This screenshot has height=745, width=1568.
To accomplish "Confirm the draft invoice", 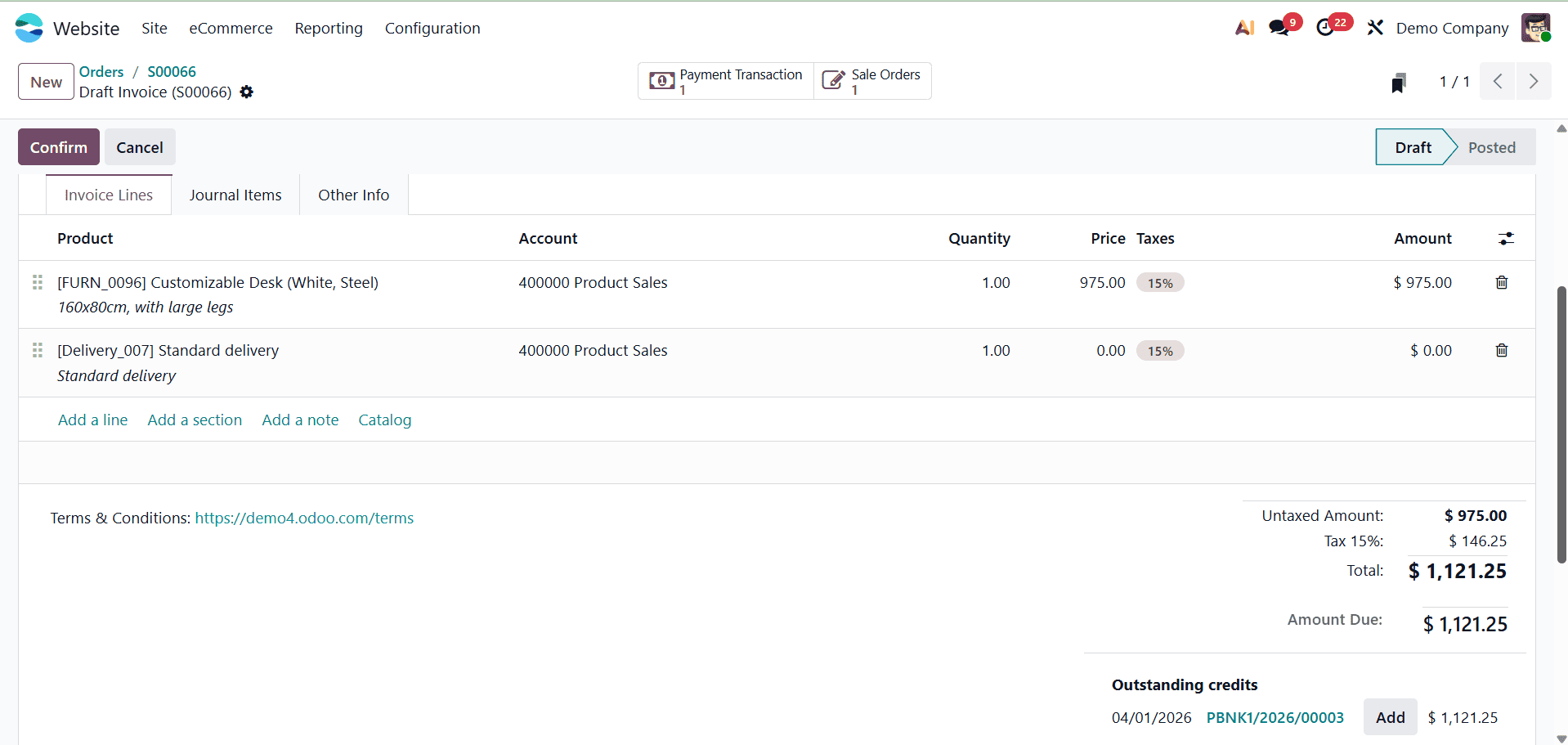I will 58,147.
